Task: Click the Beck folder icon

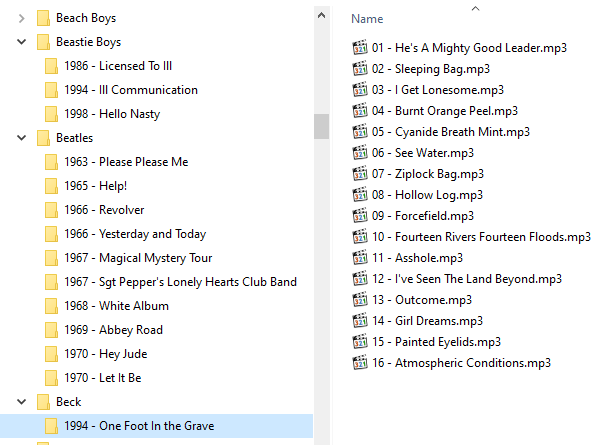Action: click(x=43, y=402)
